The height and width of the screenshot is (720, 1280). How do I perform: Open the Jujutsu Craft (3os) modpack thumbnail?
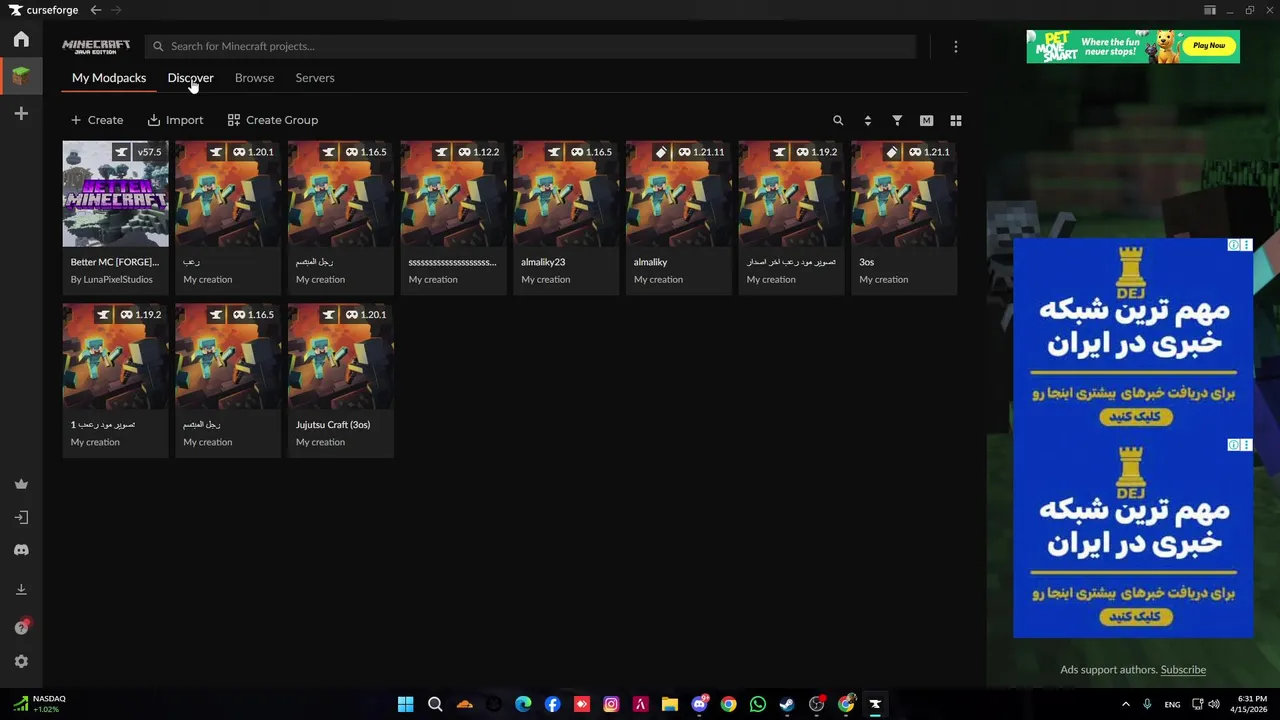[341, 357]
